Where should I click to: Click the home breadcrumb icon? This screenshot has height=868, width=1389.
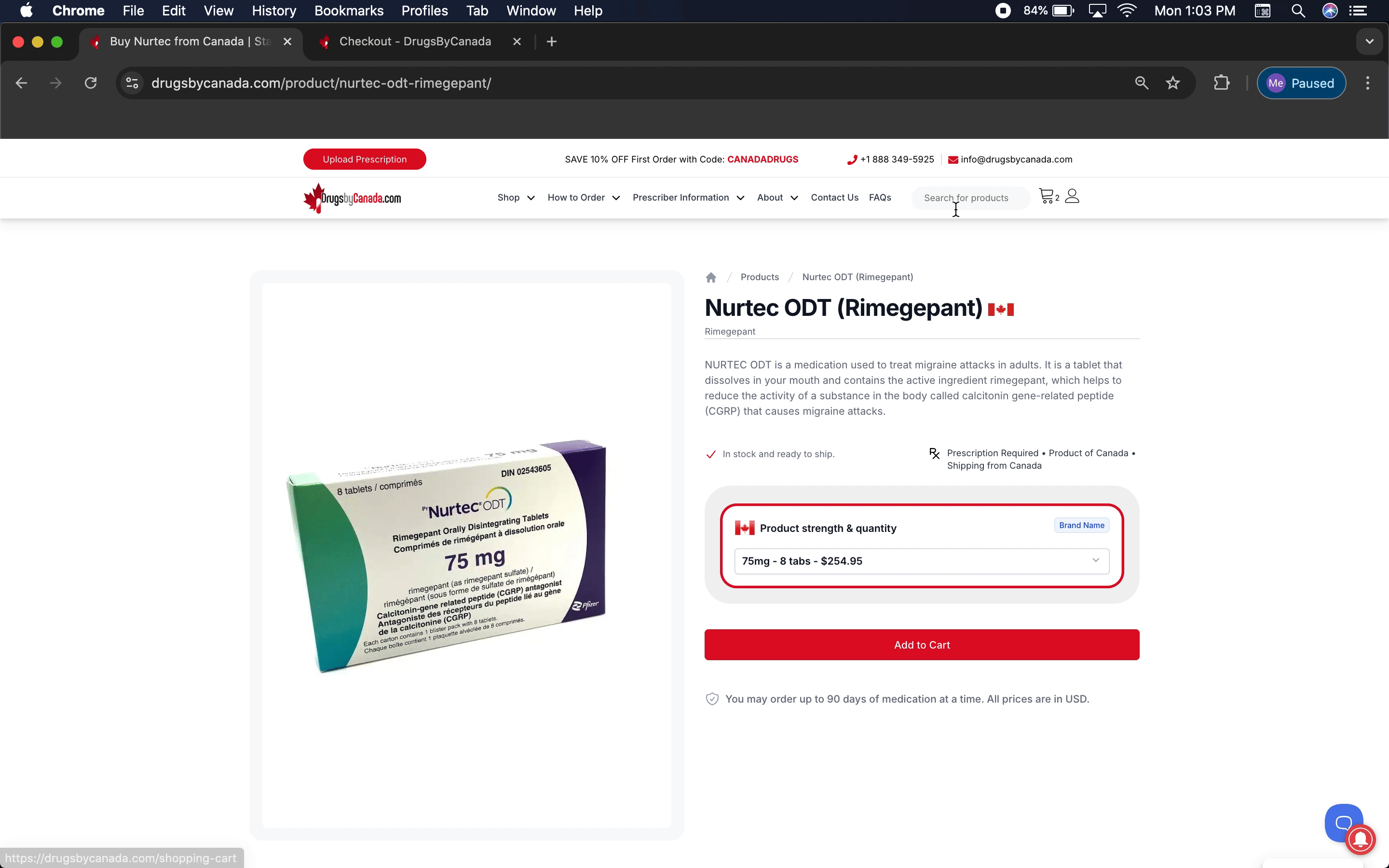point(710,277)
